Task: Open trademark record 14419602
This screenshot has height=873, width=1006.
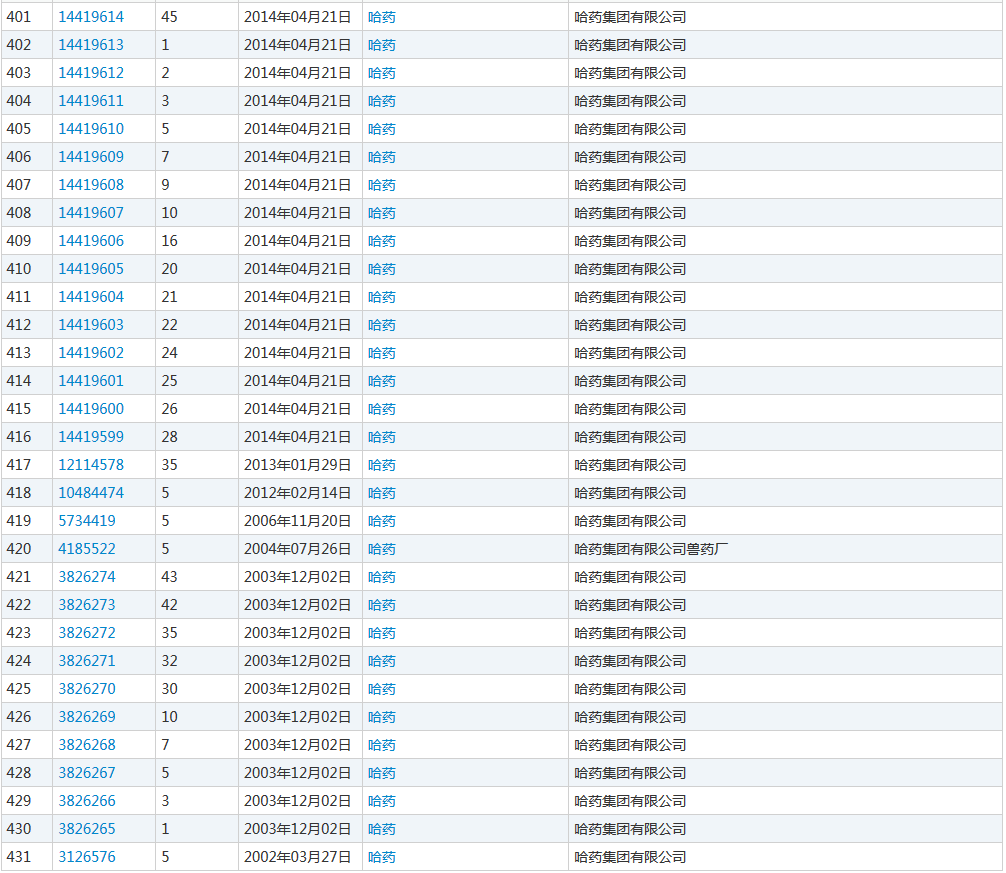Action: click(x=91, y=353)
